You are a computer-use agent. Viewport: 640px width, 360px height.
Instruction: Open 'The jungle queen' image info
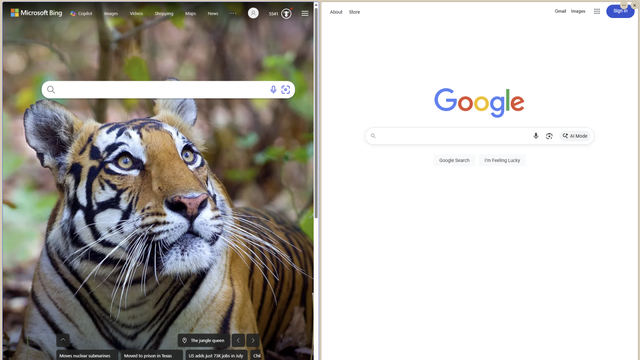204,340
